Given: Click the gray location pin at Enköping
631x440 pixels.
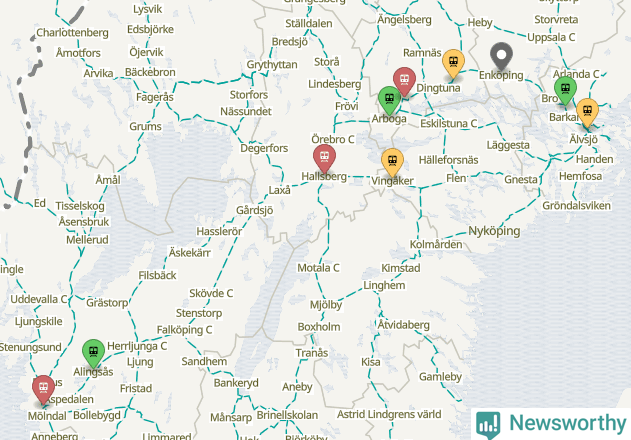Looking at the screenshot, I should pyautogui.click(x=501, y=57).
